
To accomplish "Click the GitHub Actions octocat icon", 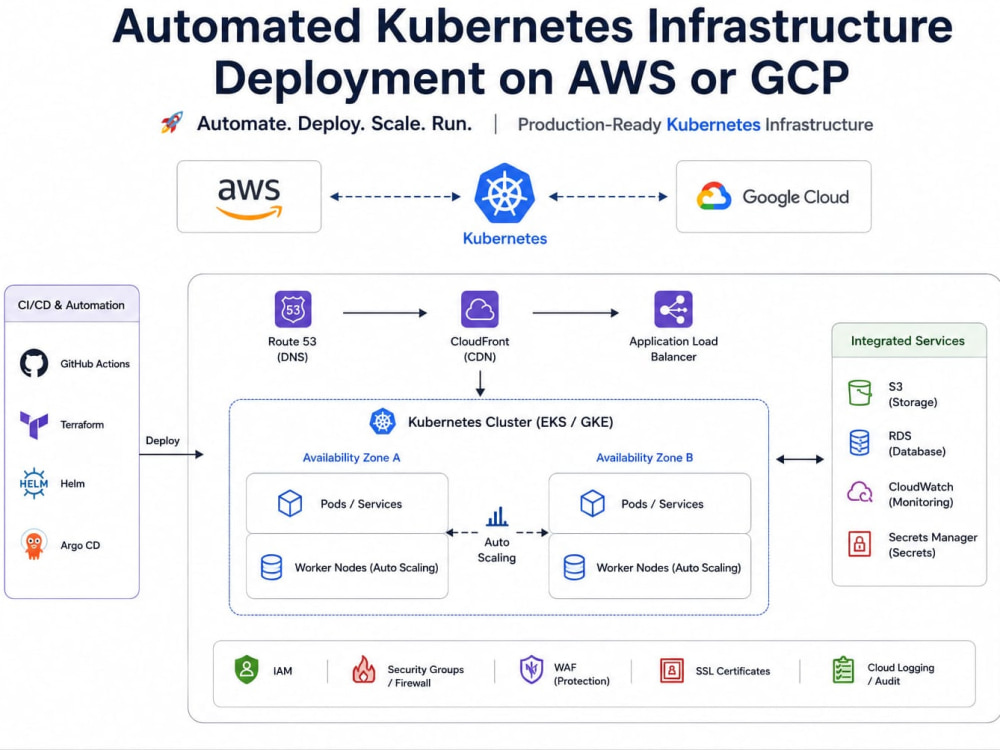I will (34, 364).
